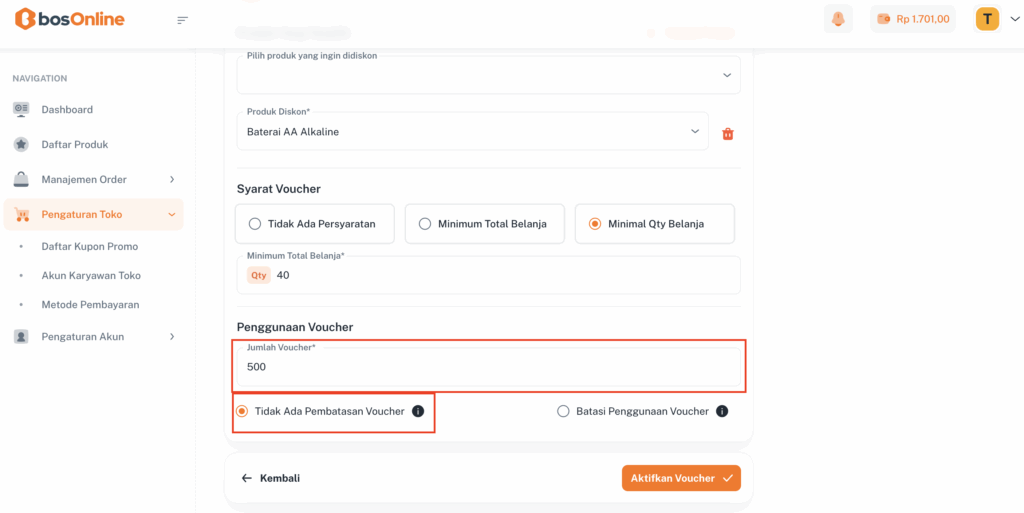Click the bosOnline logo

(x=70, y=19)
